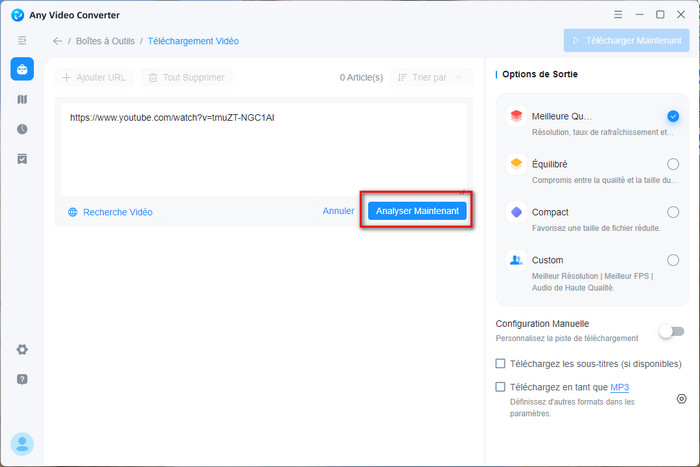
Task: Open the help question mark icon
Action: coord(22,379)
